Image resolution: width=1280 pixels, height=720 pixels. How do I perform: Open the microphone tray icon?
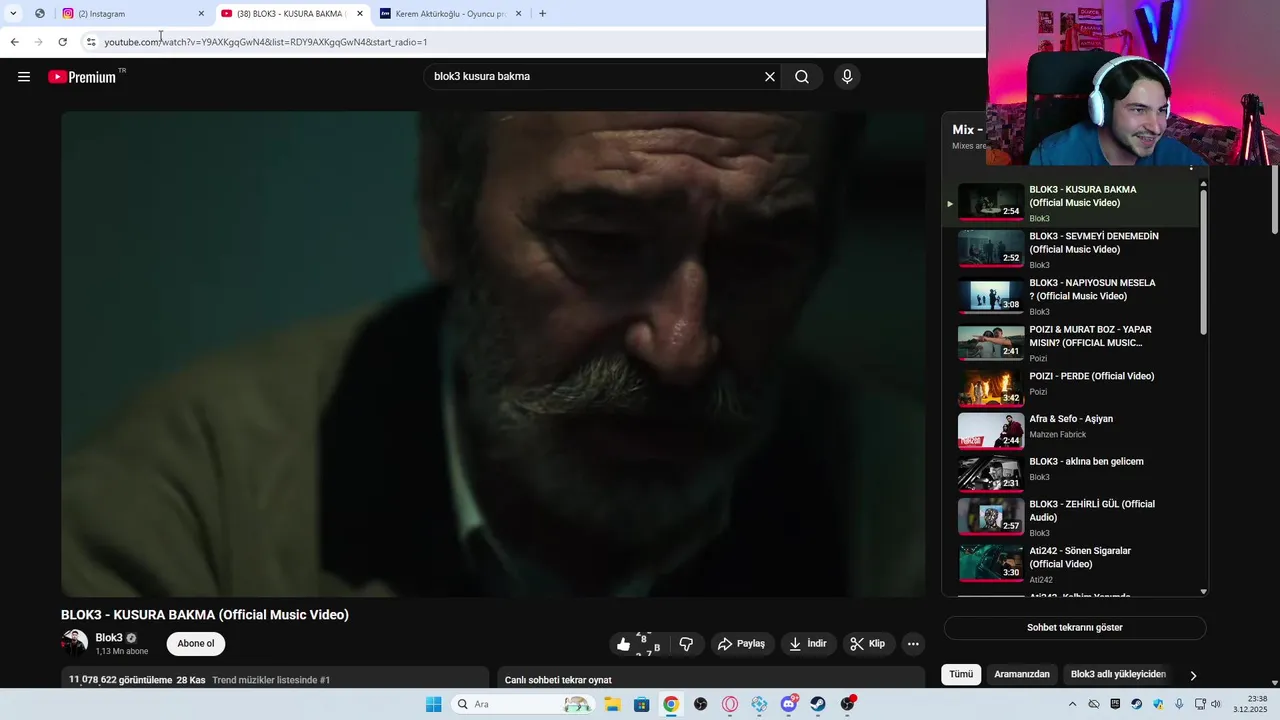[x=1179, y=704]
